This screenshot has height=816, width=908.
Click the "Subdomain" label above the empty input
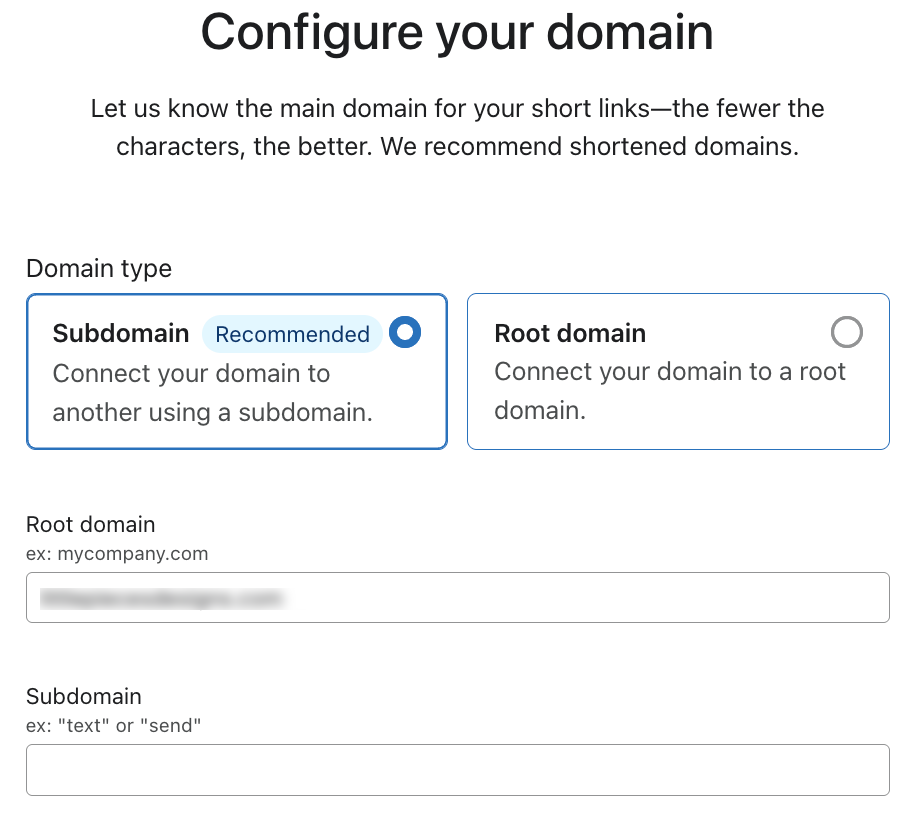click(84, 696)
